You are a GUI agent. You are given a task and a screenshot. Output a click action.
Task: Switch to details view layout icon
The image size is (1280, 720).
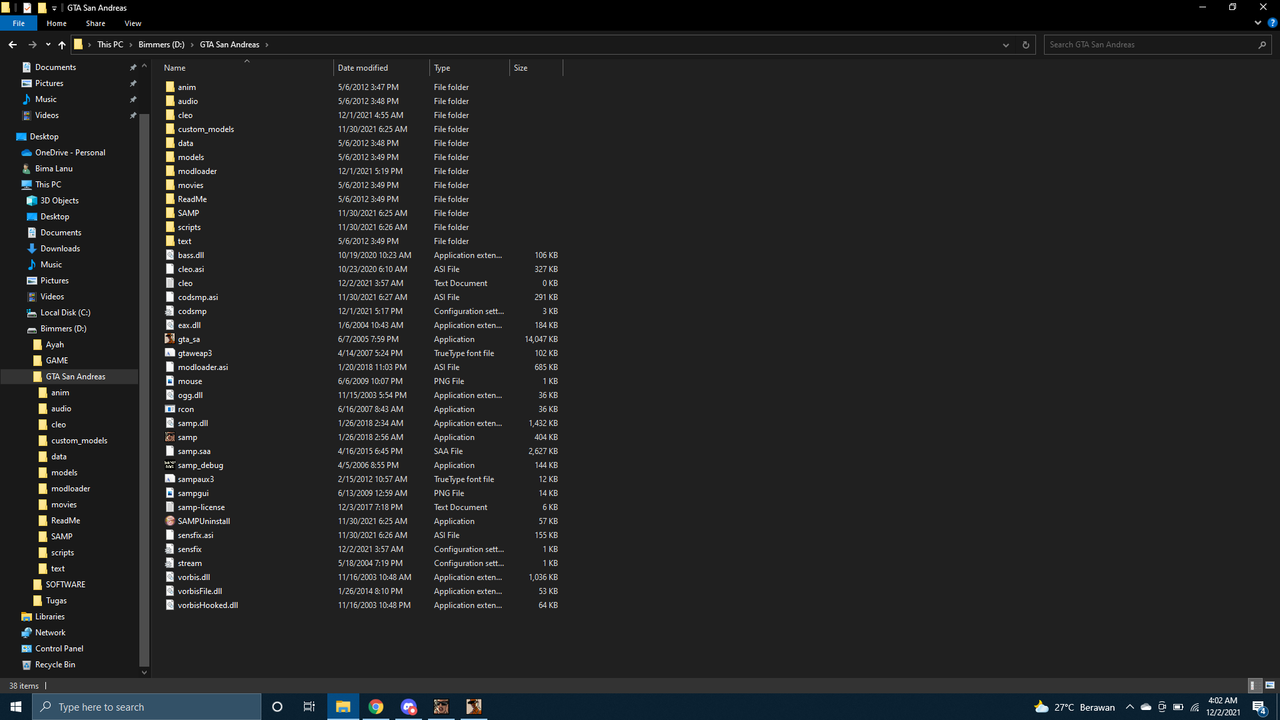[x=1254, y=686]
